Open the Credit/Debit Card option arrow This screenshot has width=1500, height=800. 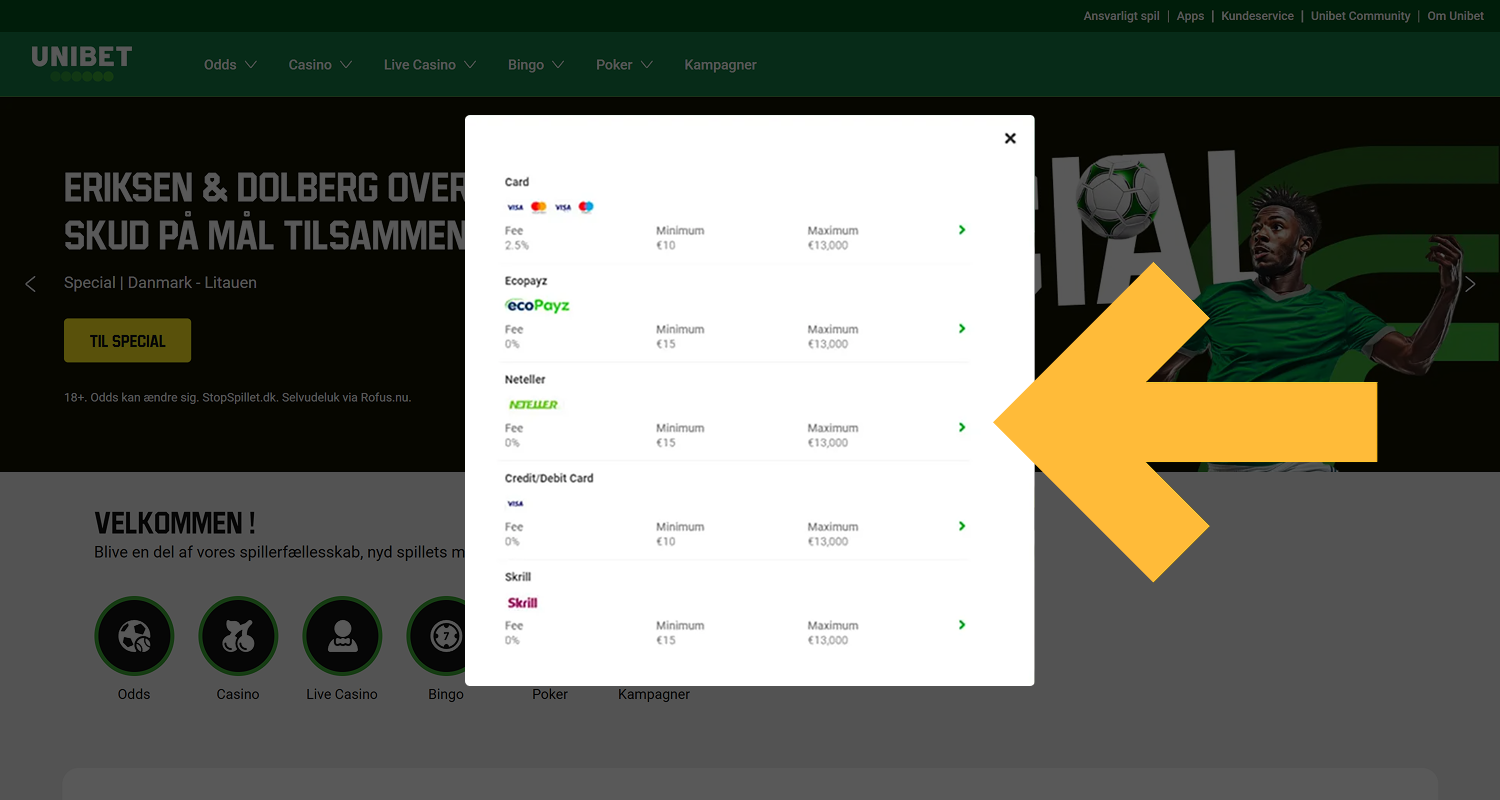[962, 526]
